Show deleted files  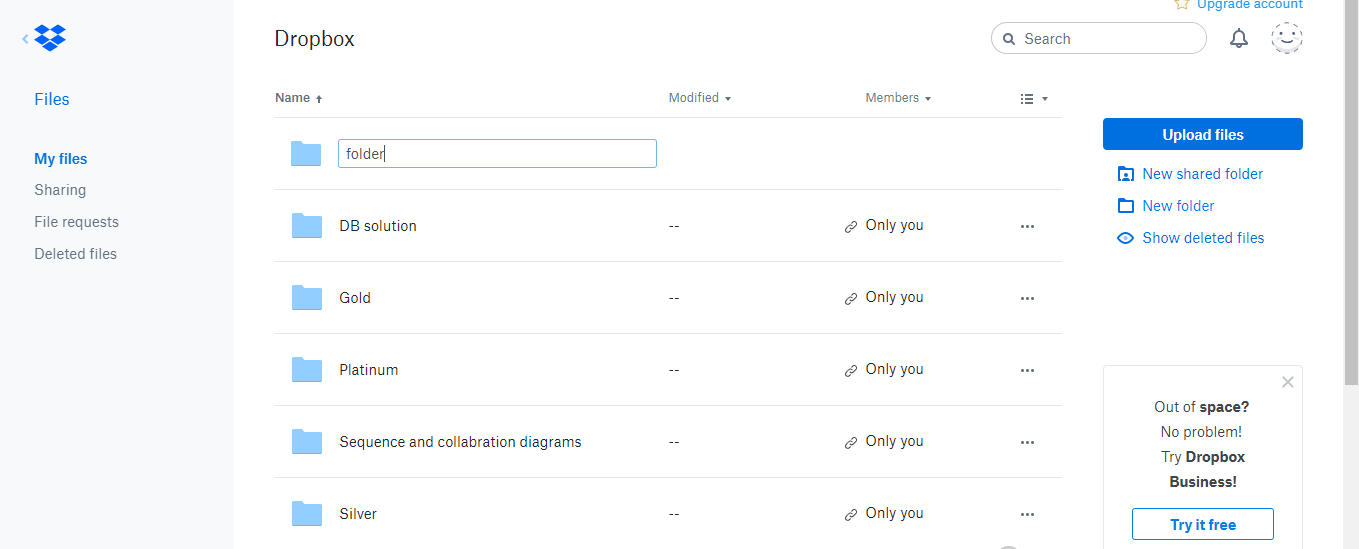pos(1190,238)
